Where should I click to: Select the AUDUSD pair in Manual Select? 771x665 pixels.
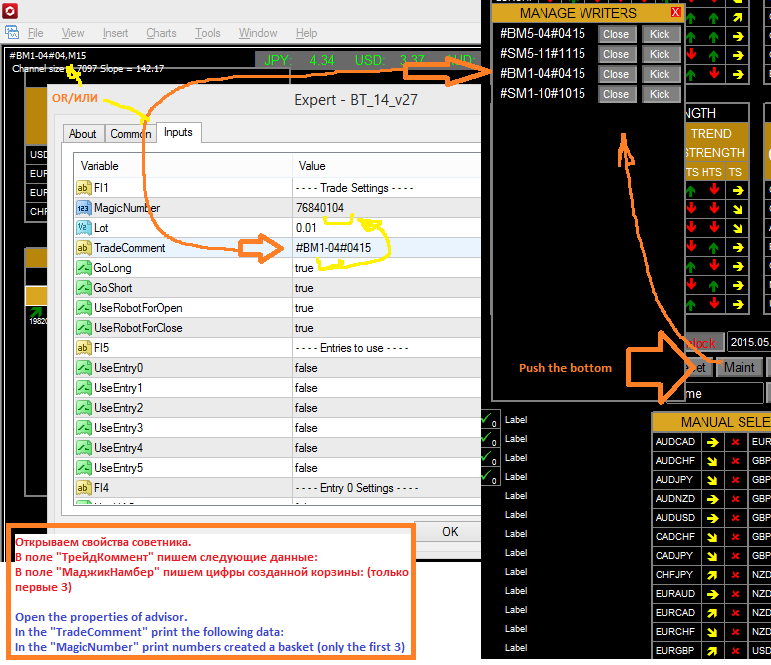675,518
